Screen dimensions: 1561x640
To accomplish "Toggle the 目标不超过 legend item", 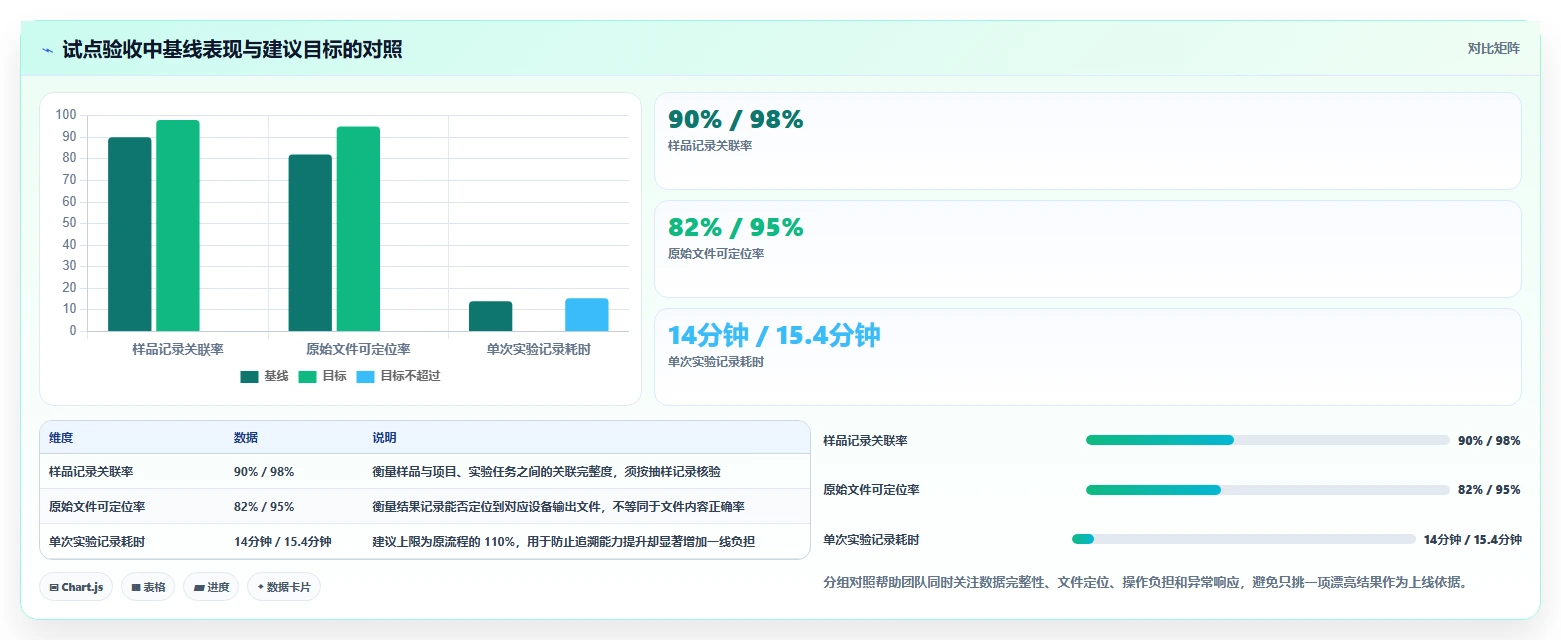I will 398,376.
